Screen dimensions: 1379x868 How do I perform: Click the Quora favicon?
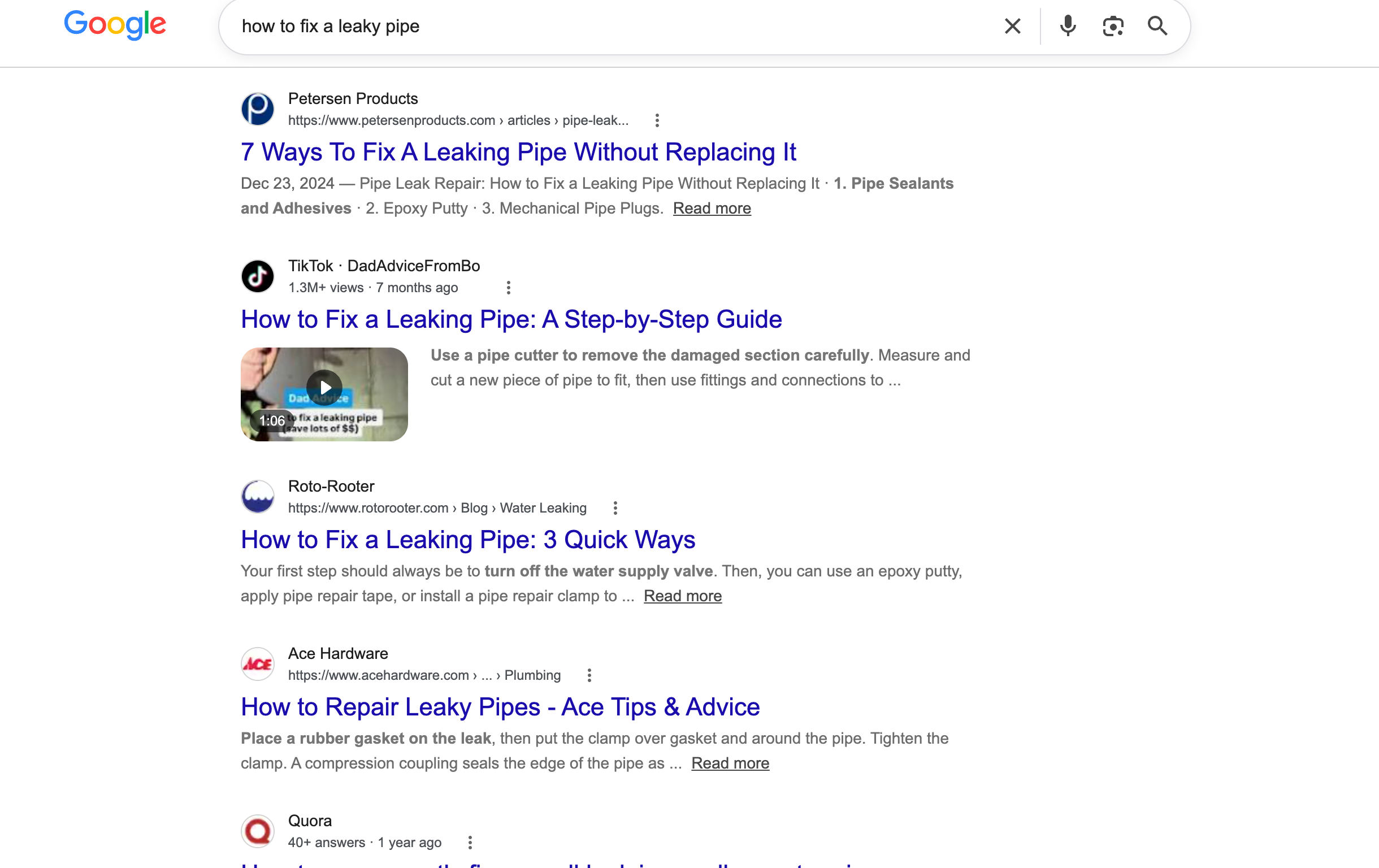point(258,831)
